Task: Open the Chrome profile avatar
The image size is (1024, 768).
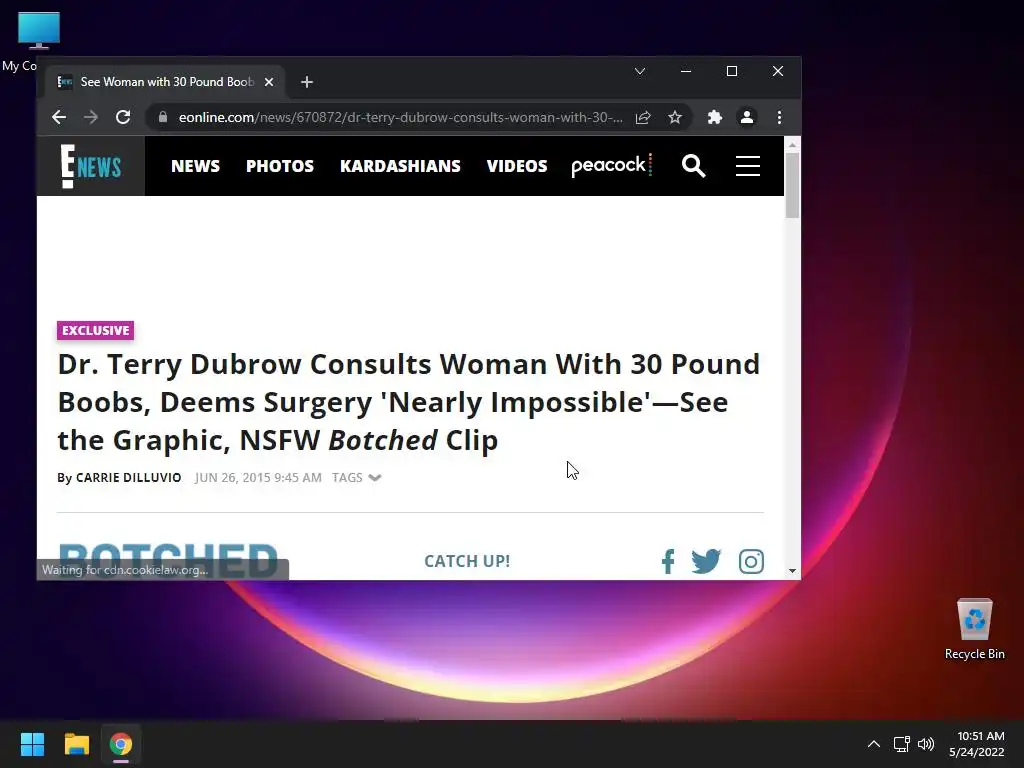Action: tap(746, 118)
